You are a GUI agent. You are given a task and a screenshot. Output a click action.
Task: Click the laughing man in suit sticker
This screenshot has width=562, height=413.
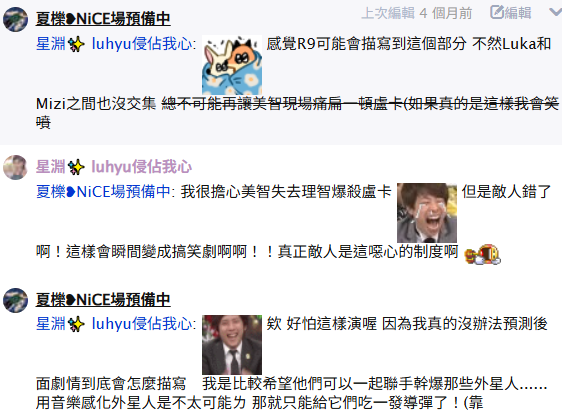(232, 345)
